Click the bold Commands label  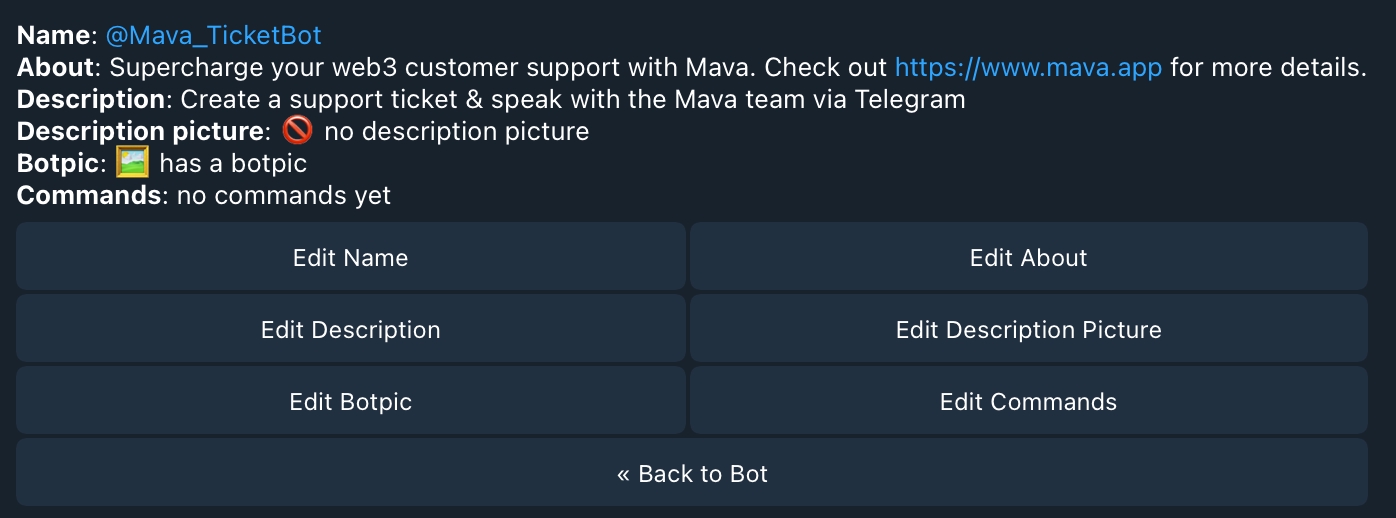[88, 196]
